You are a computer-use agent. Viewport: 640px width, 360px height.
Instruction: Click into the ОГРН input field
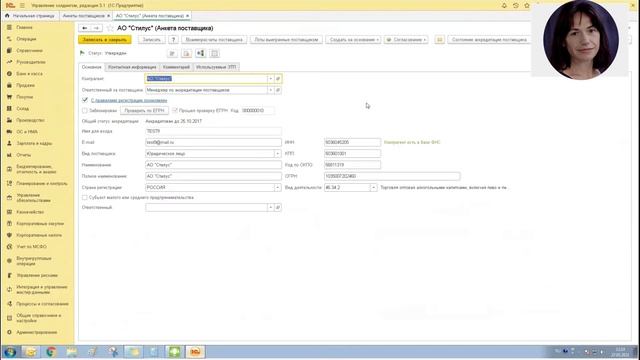coord(392,176)
